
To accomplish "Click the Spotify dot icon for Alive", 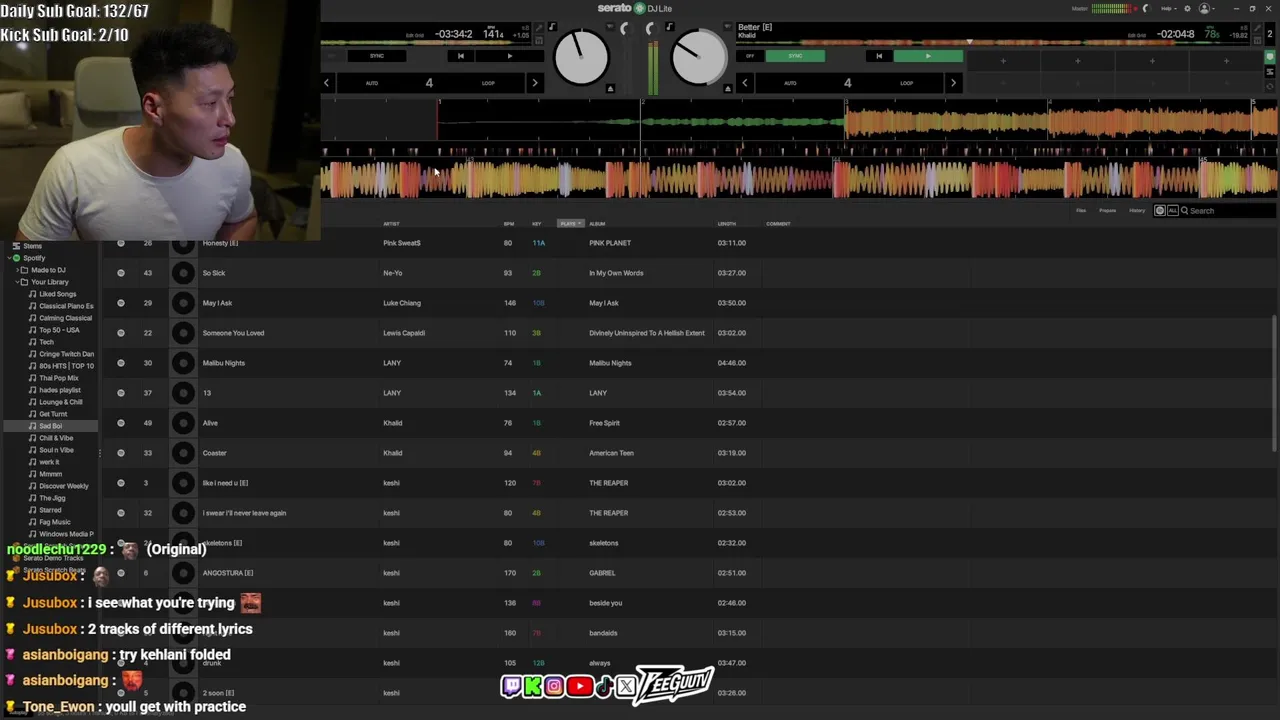I will [x=121, y=423].
